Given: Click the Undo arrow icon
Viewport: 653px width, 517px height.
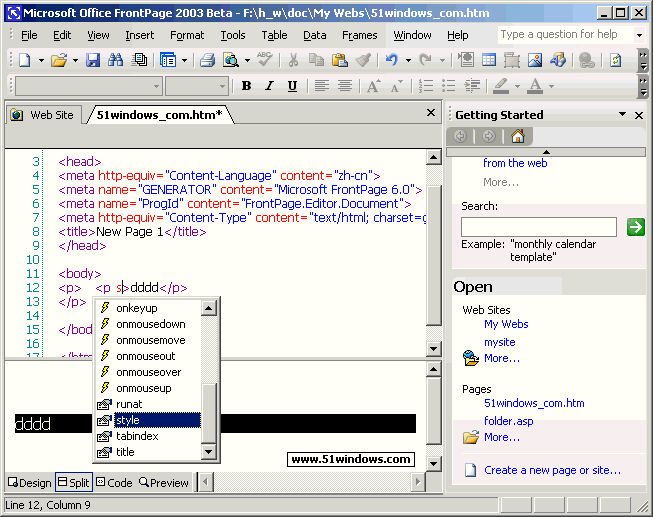Looking at the screenshot, I should click(x=391, y=60).
